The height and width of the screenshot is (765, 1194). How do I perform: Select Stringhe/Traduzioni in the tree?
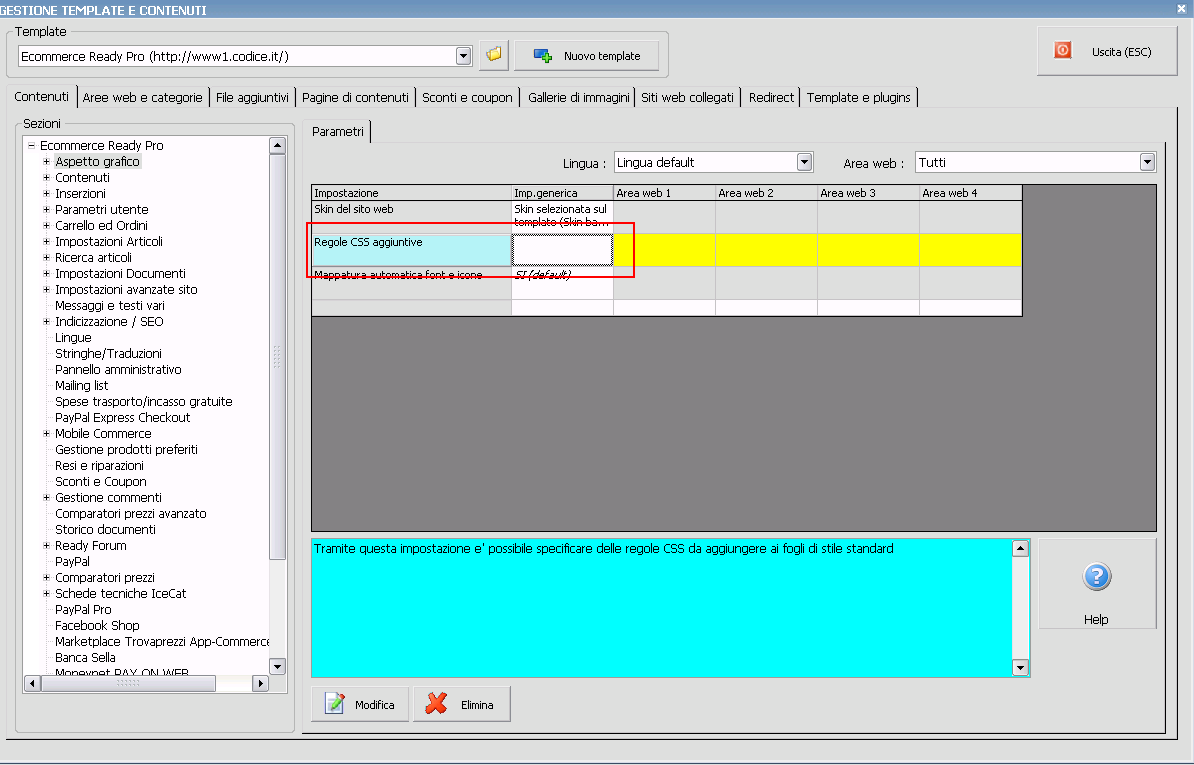coord(108,353)
